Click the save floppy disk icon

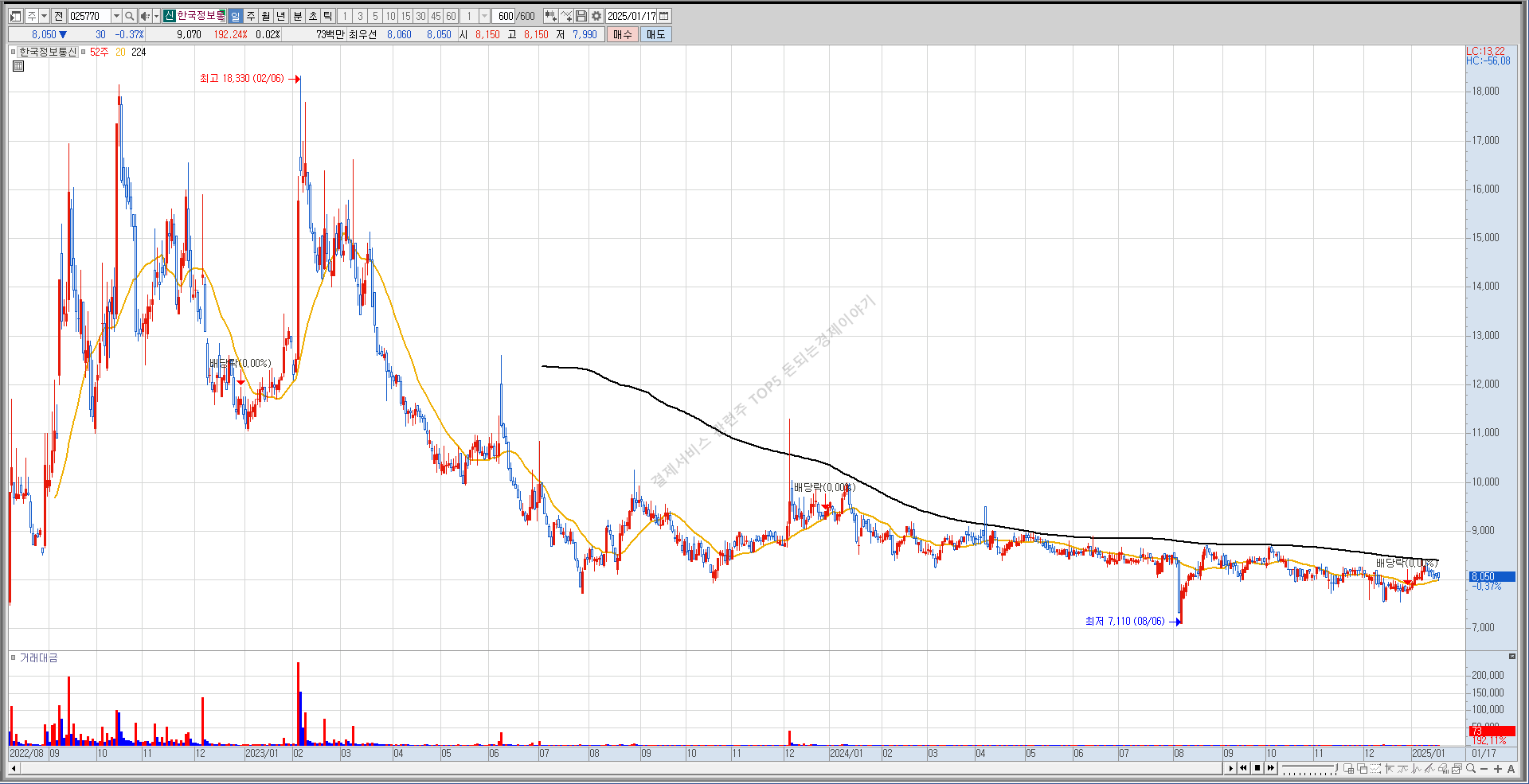[581, 16]
